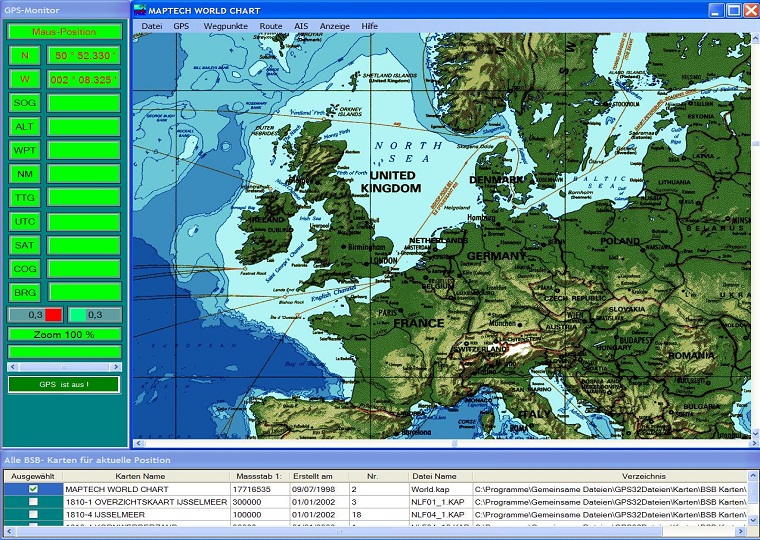Click the file name NLF01_1.KAP
The image size is (760, 540).
click(x=438, y=502)
